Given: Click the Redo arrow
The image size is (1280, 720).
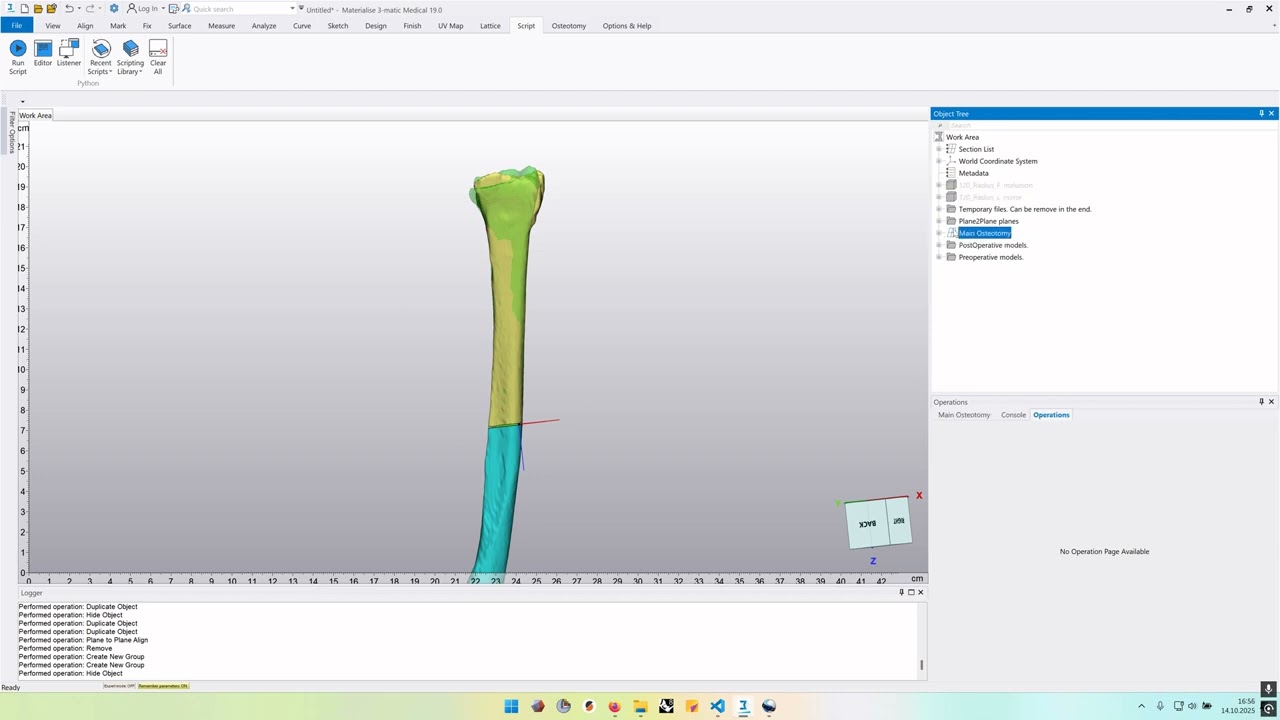Looking at the screenshot, I should (89, 9).
